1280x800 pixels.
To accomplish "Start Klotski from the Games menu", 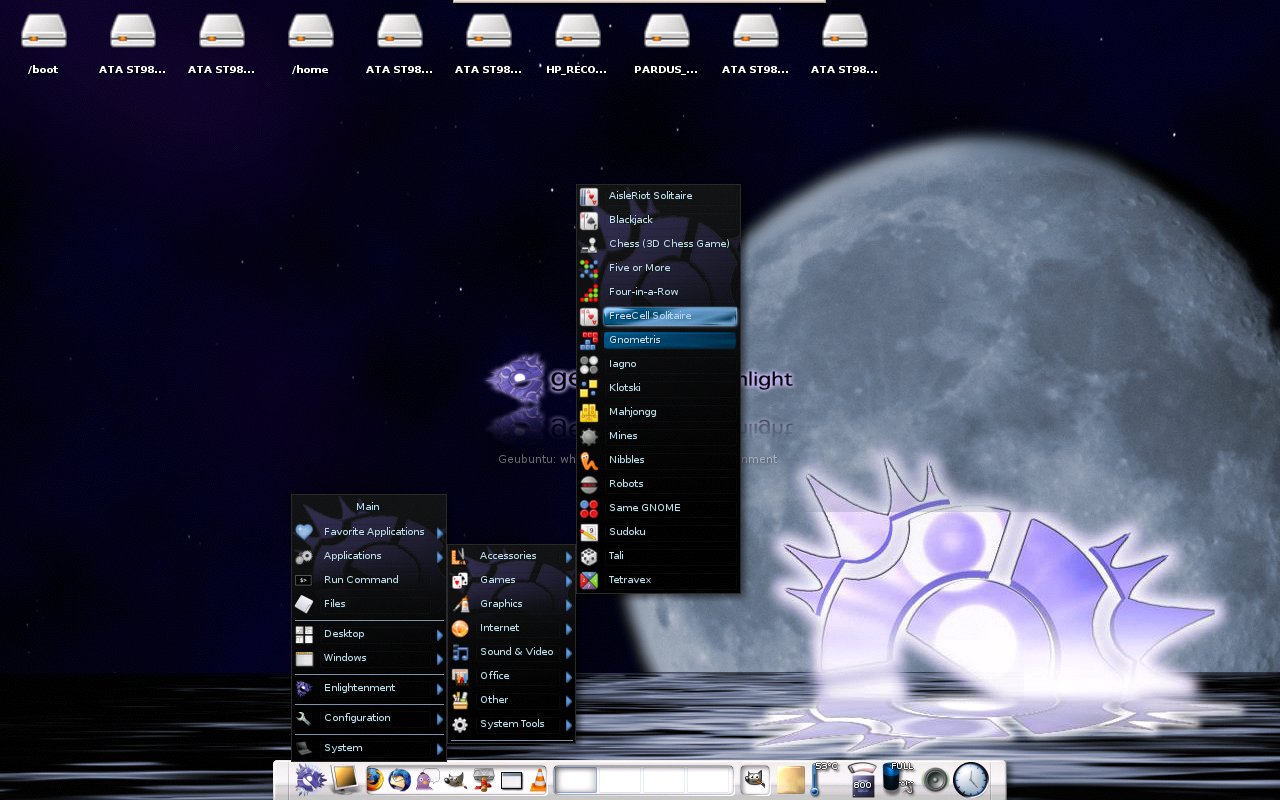I will tap(659, 388).
